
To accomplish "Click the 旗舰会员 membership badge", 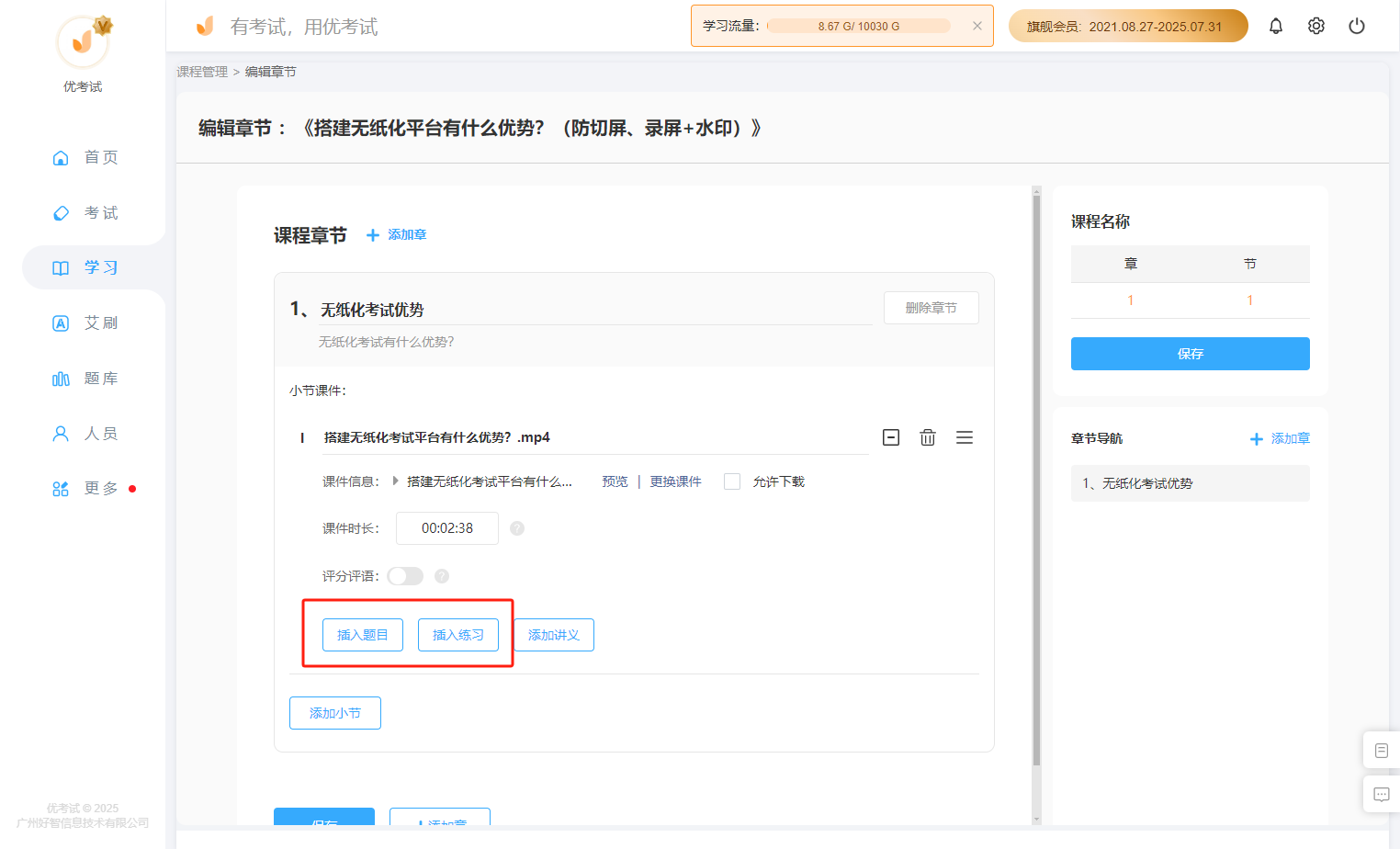I will tap(1128, 26).
